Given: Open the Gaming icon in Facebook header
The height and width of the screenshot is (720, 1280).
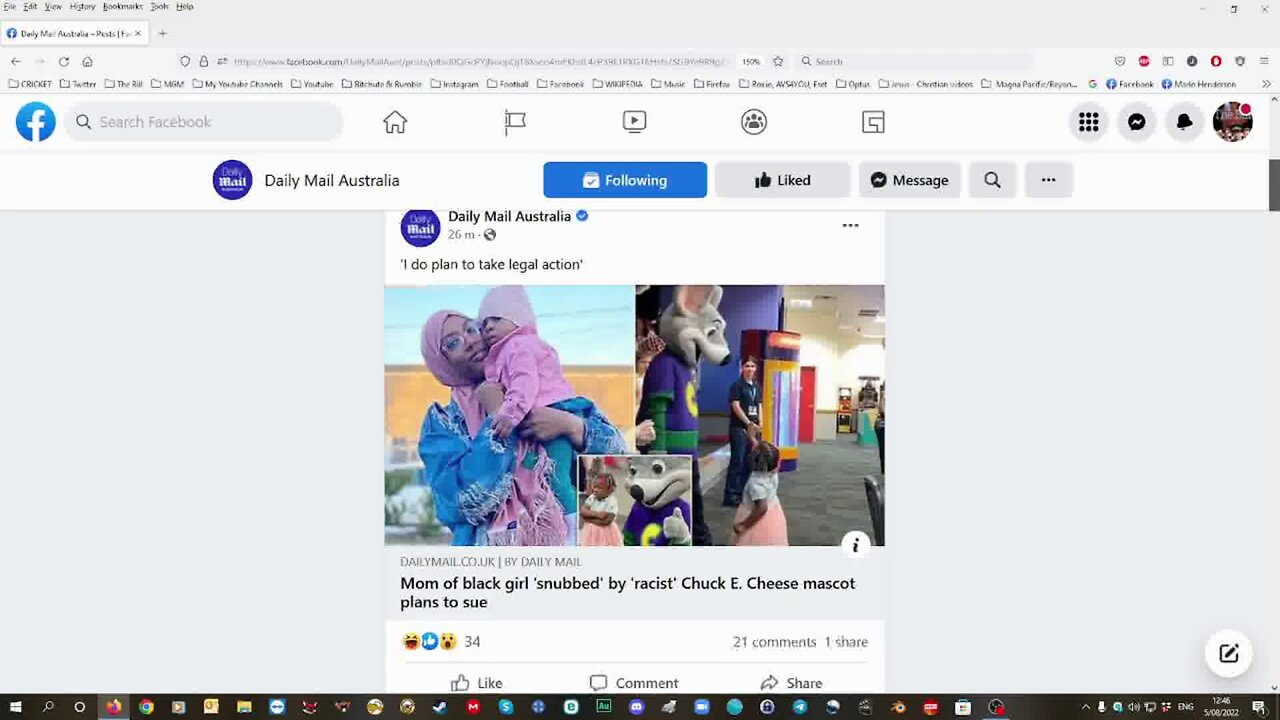Looking at the screenshot, I should (873, 122).
